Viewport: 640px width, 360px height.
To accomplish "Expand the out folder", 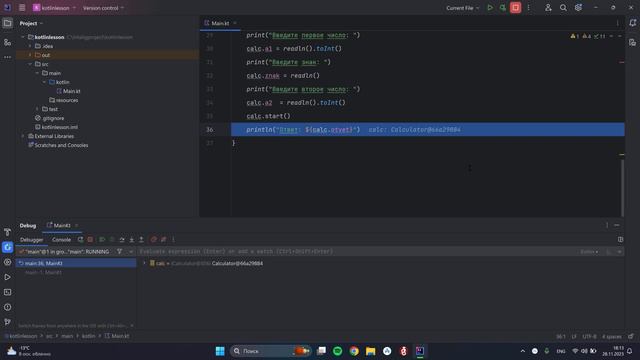I will [x=30, y=55].
